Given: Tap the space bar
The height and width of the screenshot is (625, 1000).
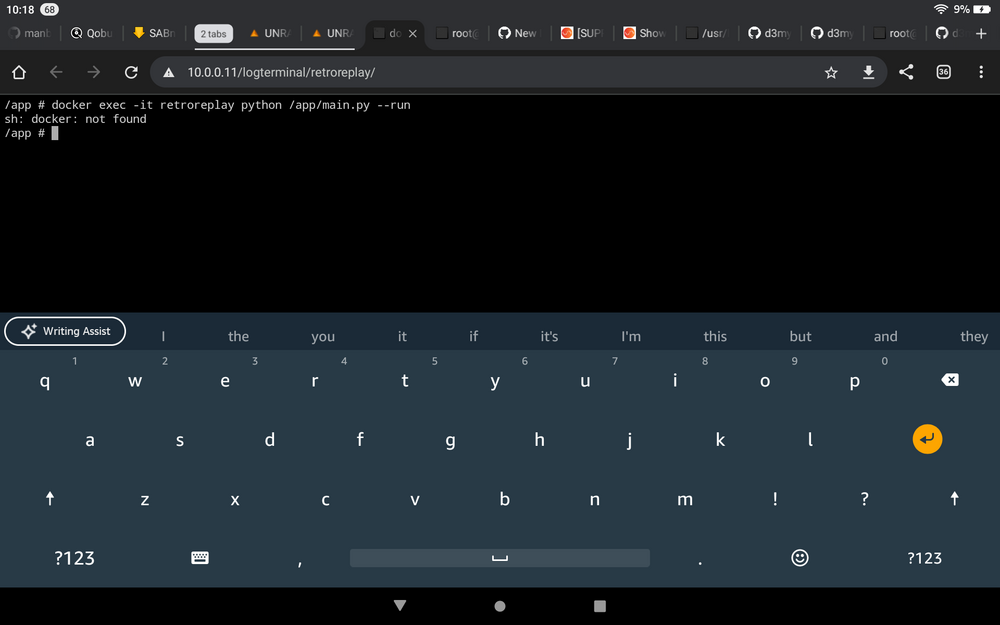Looking at the screenshot, I should pos(500,558).
